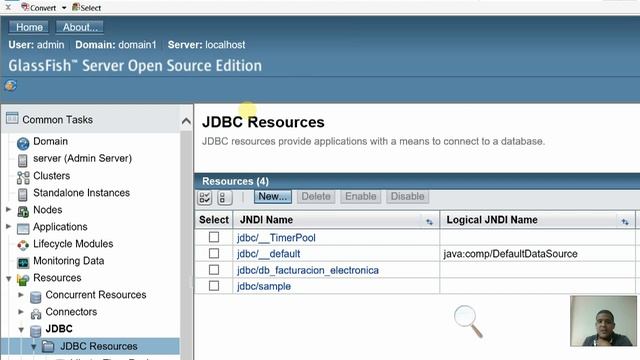Click the New... button

pos(273,196)
